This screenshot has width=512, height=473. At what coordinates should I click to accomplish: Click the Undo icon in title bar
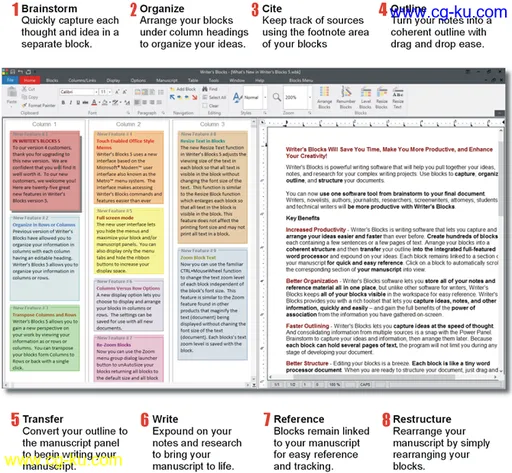pyautogui.click(x=20, y=72)
